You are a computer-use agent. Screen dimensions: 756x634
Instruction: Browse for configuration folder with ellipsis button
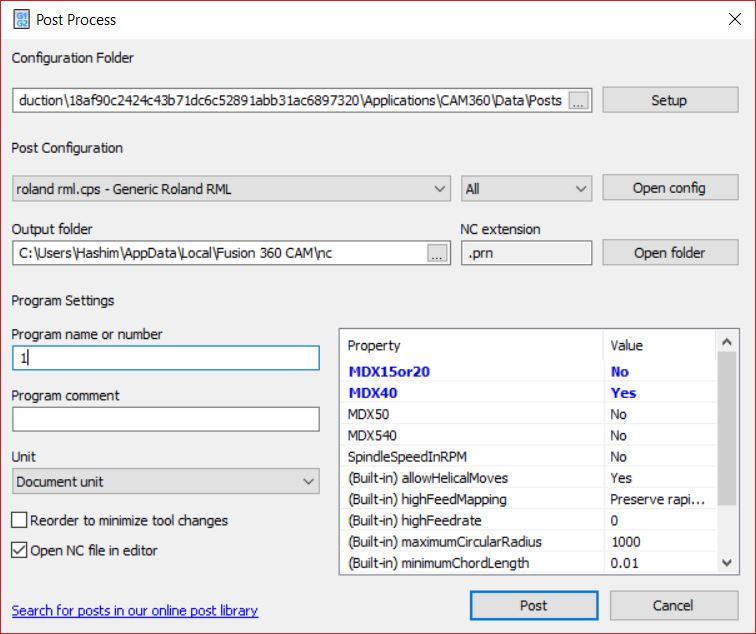(x=579, y=100)
